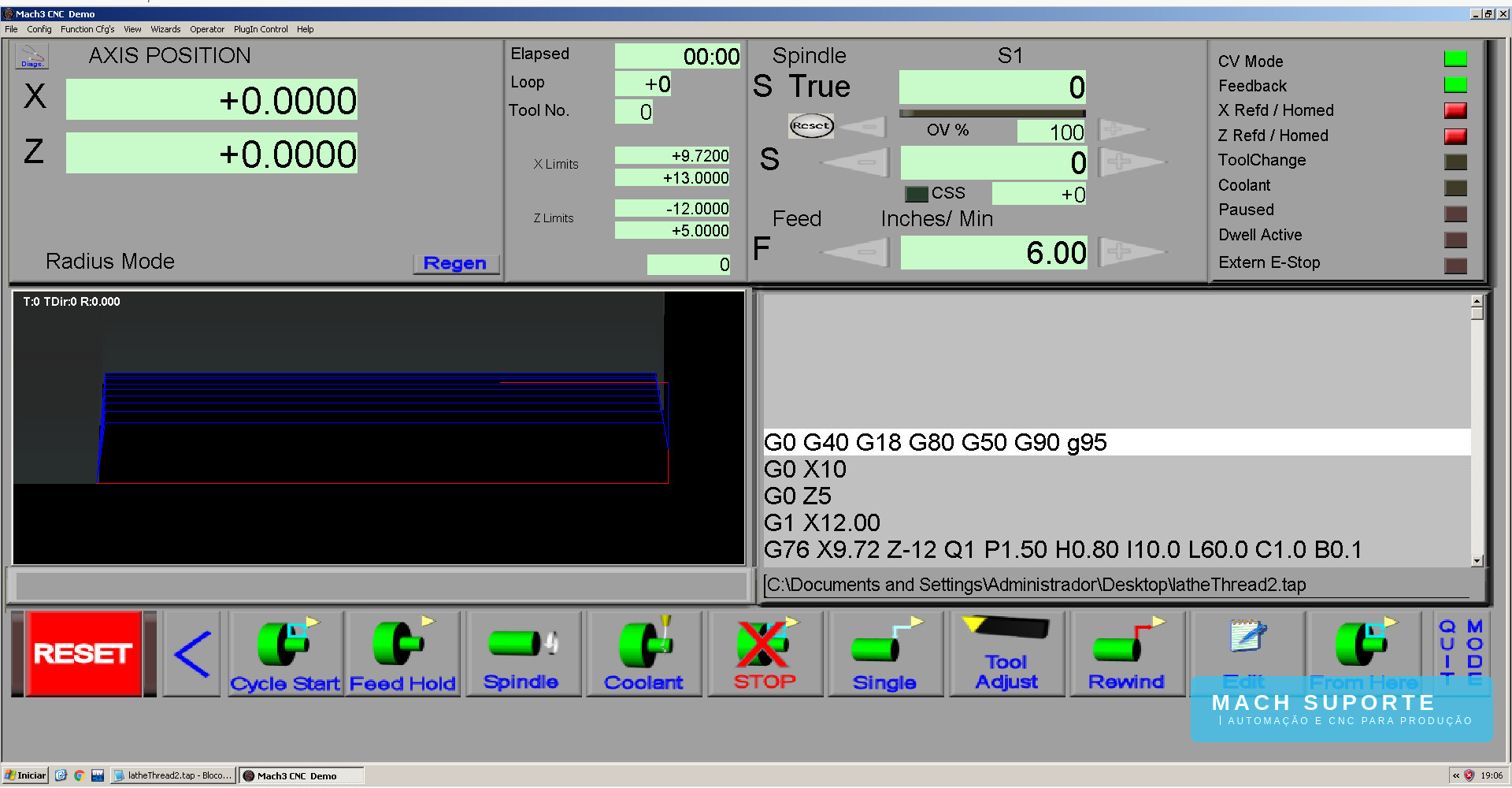This screenshot has height=788, width=1512.
Task: Click the toolpath display view
Action: [x=379, y=428]
